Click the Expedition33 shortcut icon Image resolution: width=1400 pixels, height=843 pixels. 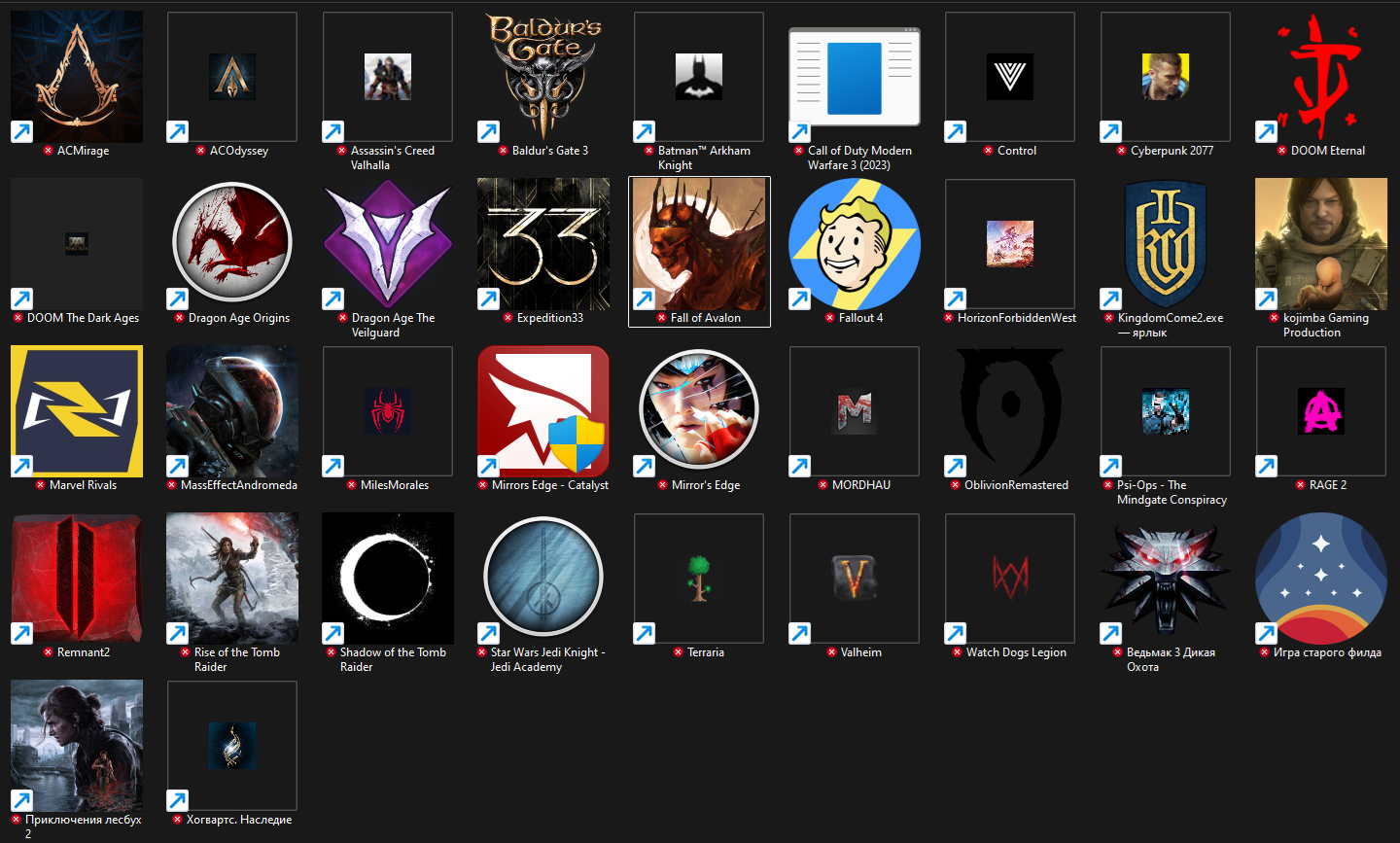pos(543,244)
